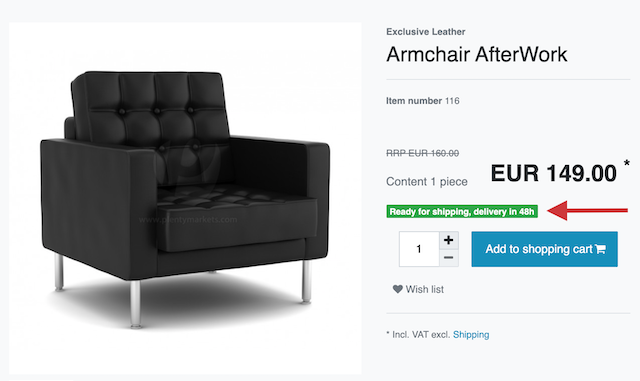Click the green Ready for shipping badge
The image size is (640, 381).
coord(462,212)
